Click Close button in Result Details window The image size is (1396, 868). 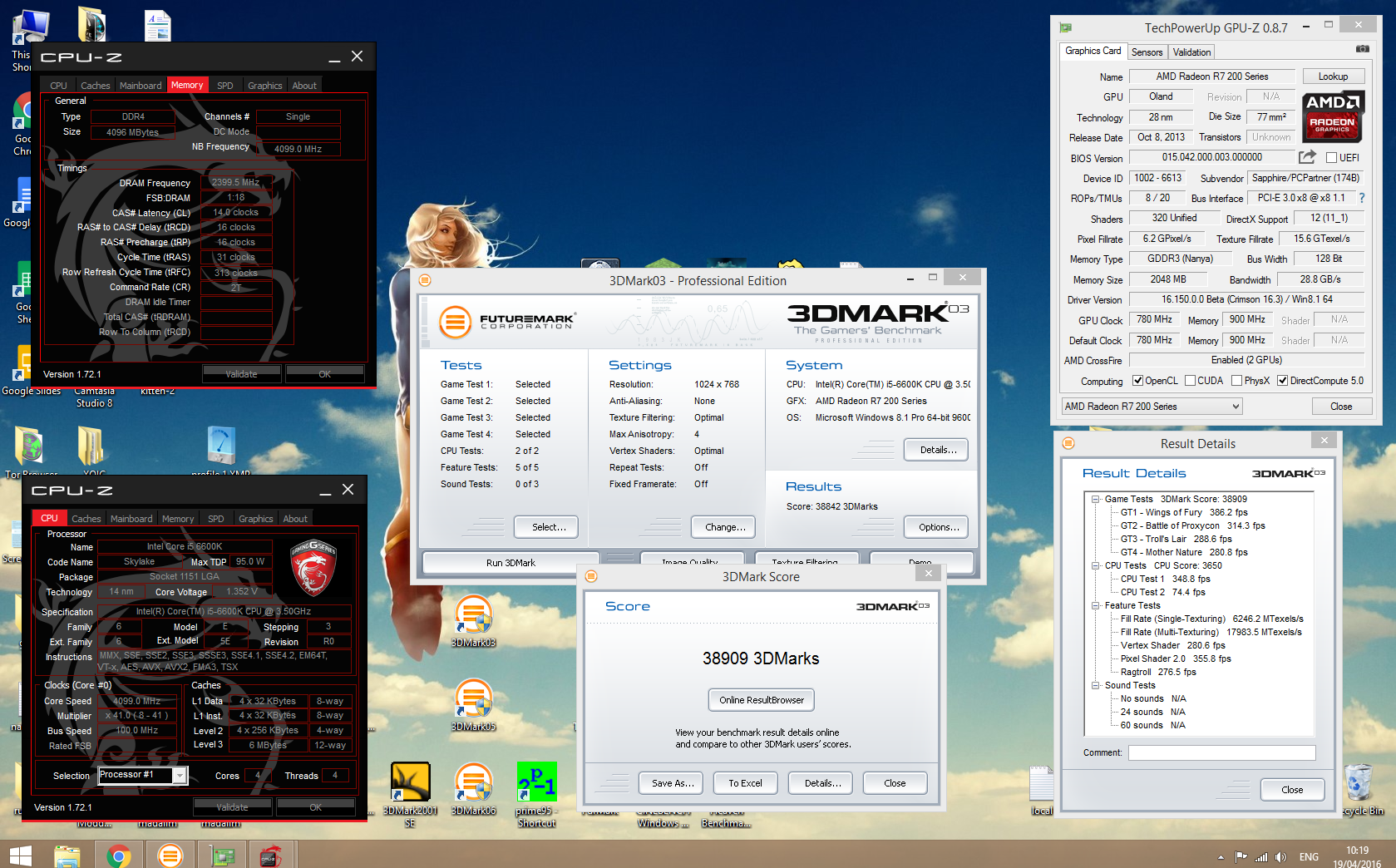(1292, 790)
